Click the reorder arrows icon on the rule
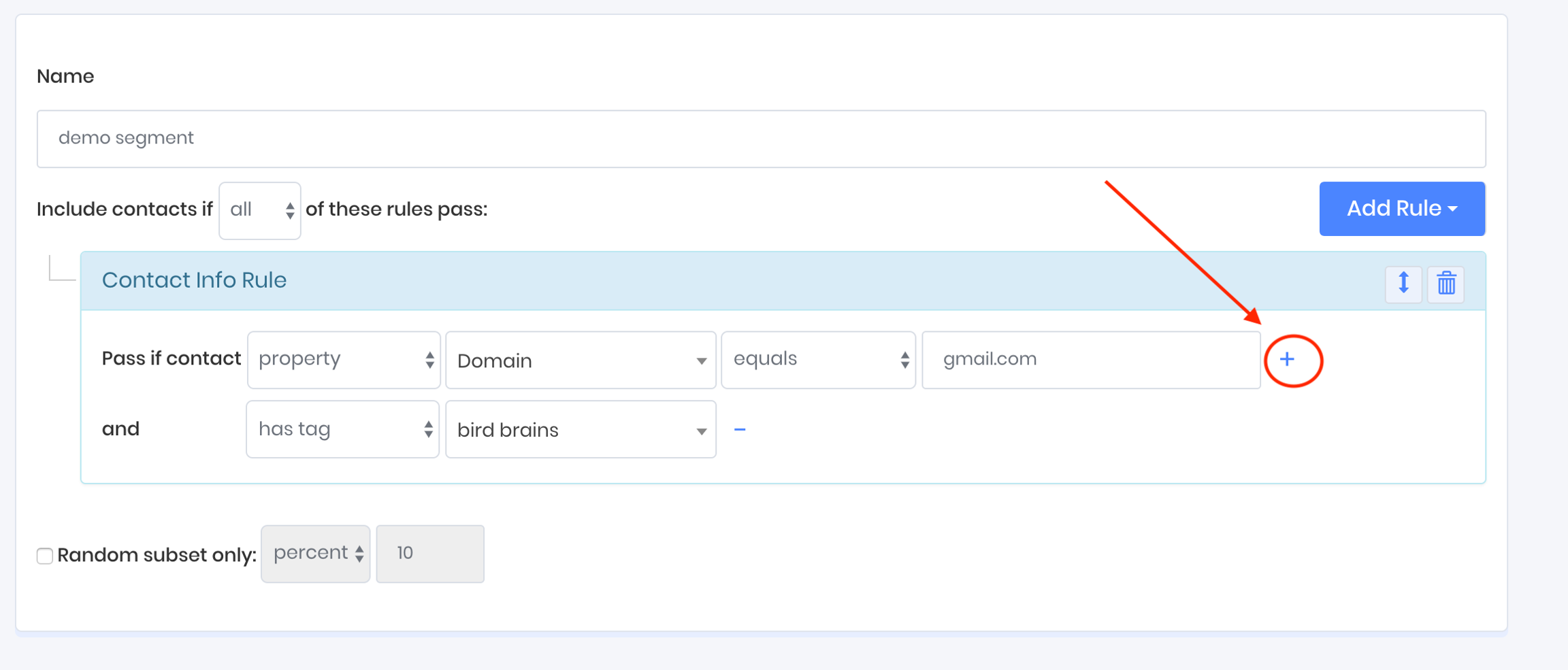The height and width of the screenshot is (670, 1568). coord(1403,283)
